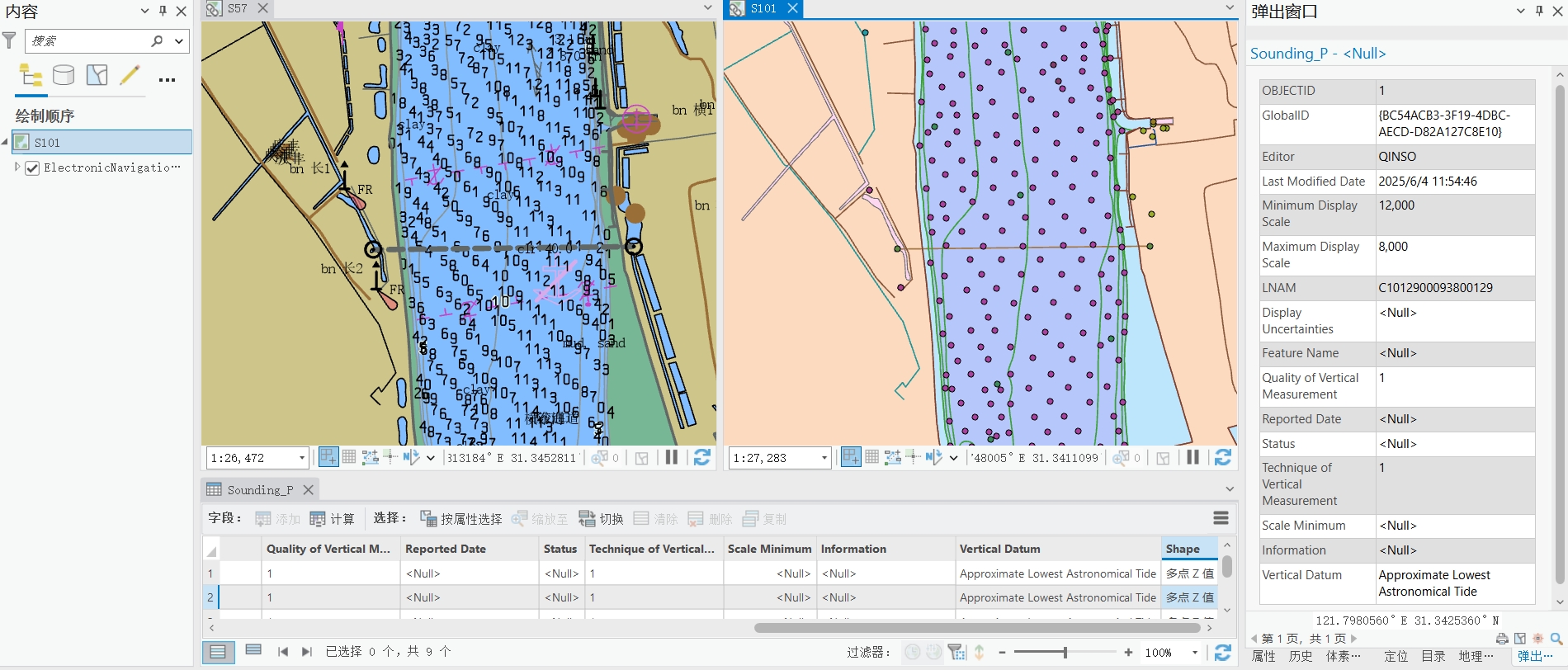
Task: Select List By Drawing Order icon
Action: (x=31, y=75)
